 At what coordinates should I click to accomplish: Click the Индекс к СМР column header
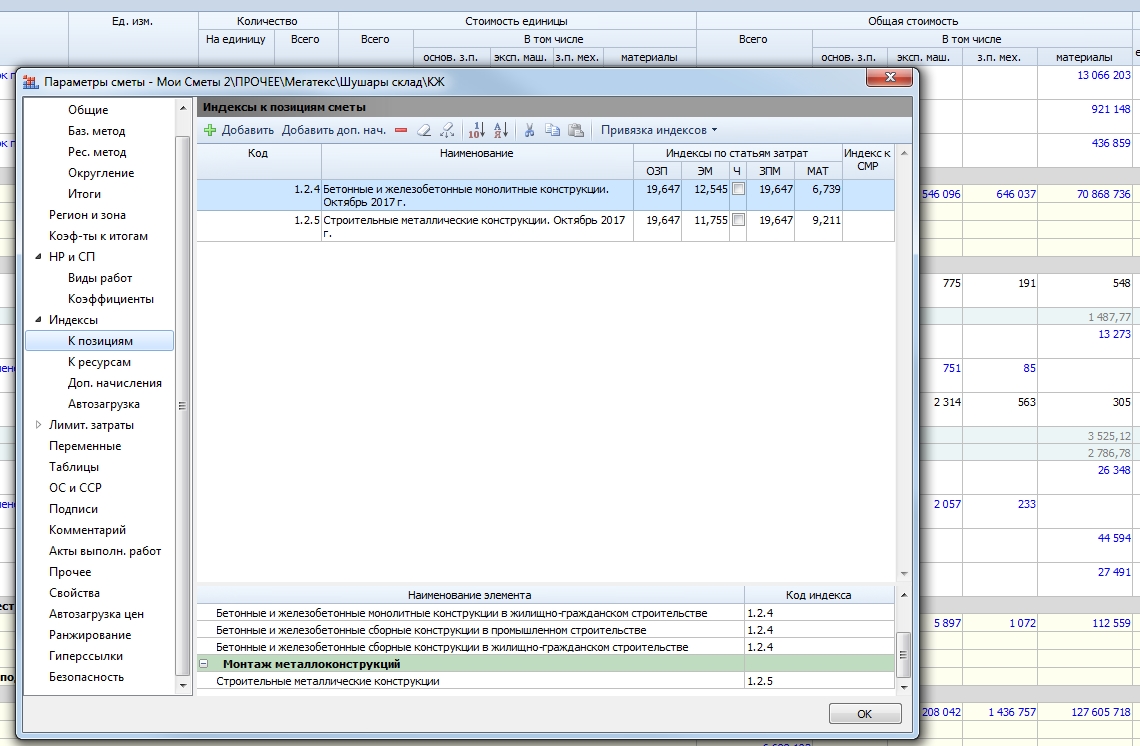pyautogui.click(x=867, y=161)
